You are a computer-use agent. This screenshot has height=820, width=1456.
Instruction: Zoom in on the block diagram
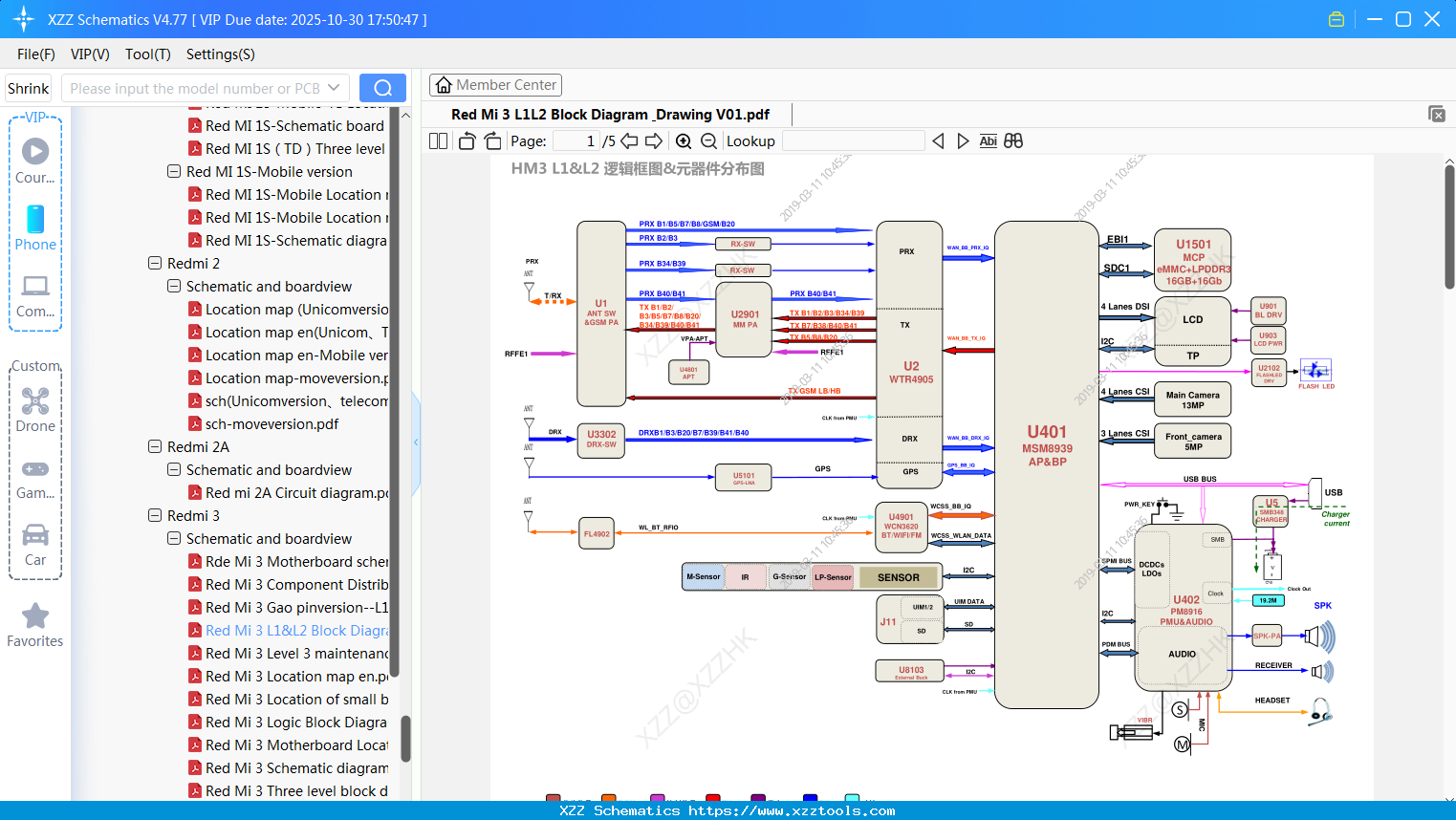(x=684, y=140)
